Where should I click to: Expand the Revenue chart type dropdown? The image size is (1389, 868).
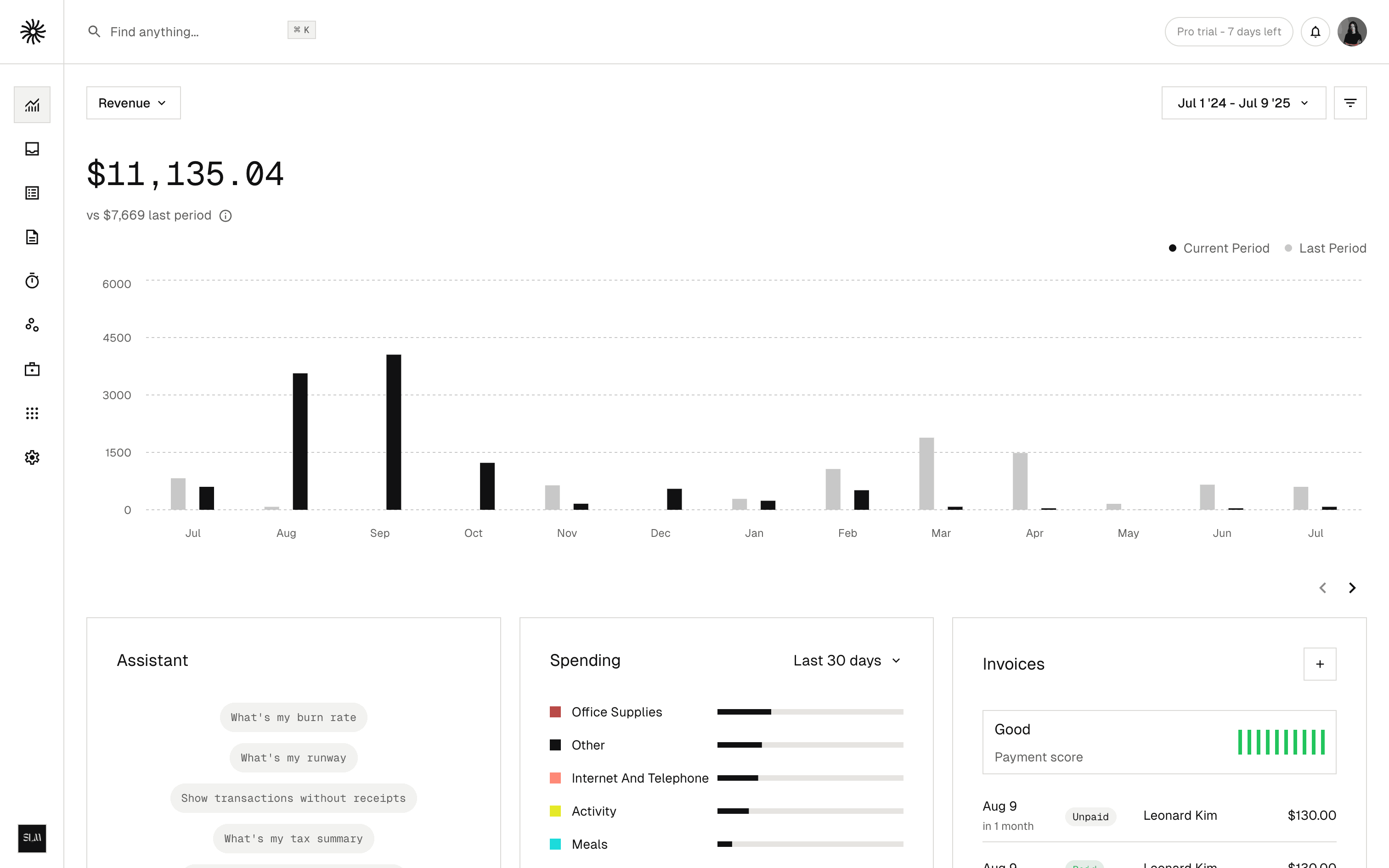[x=133, y=103]
